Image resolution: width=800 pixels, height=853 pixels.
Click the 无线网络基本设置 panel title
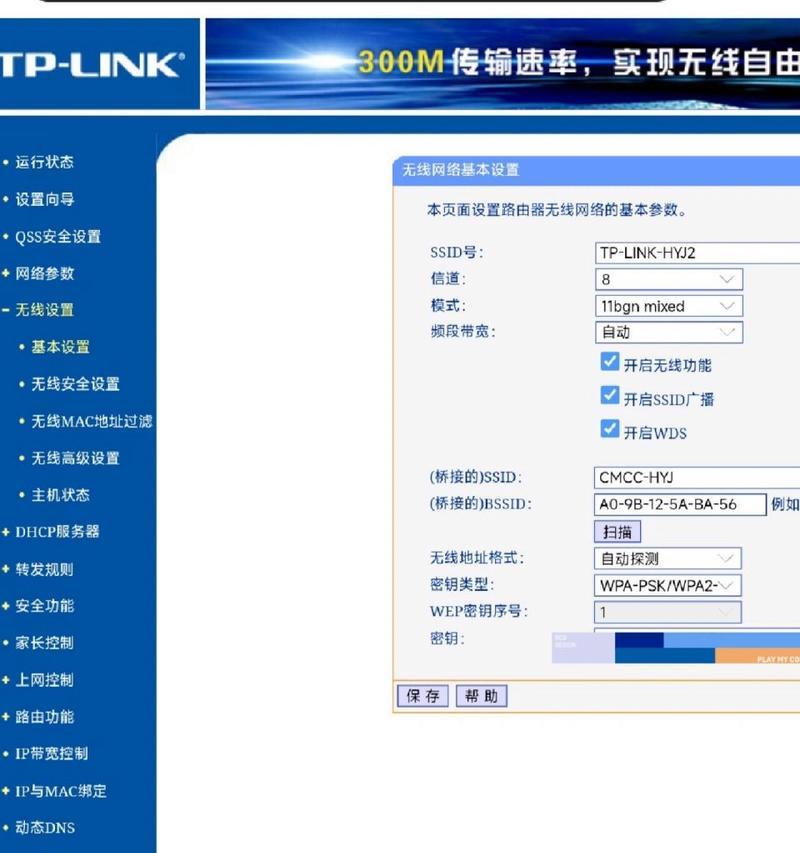[460, 170]
